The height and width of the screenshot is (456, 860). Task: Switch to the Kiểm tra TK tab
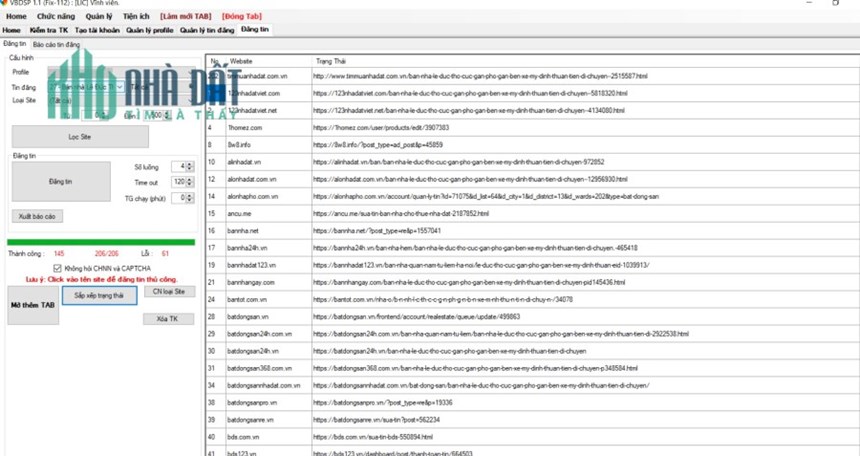(x=49, y=30)
